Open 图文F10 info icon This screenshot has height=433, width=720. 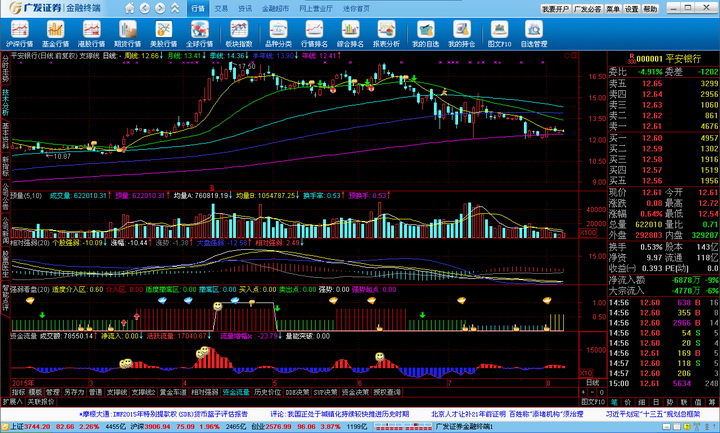499,34
